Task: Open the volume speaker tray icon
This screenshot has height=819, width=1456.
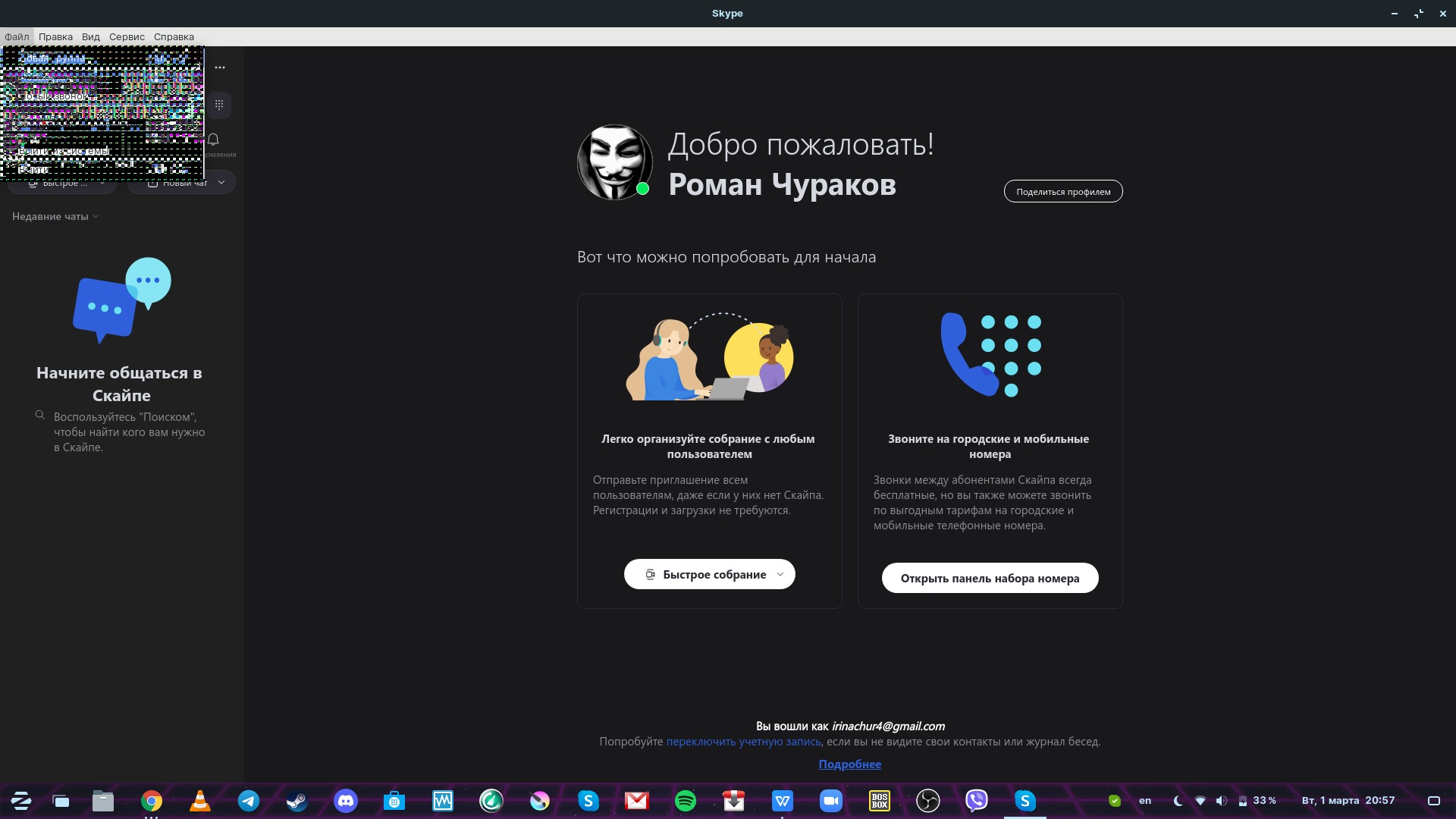Action: pos(1222,801)
